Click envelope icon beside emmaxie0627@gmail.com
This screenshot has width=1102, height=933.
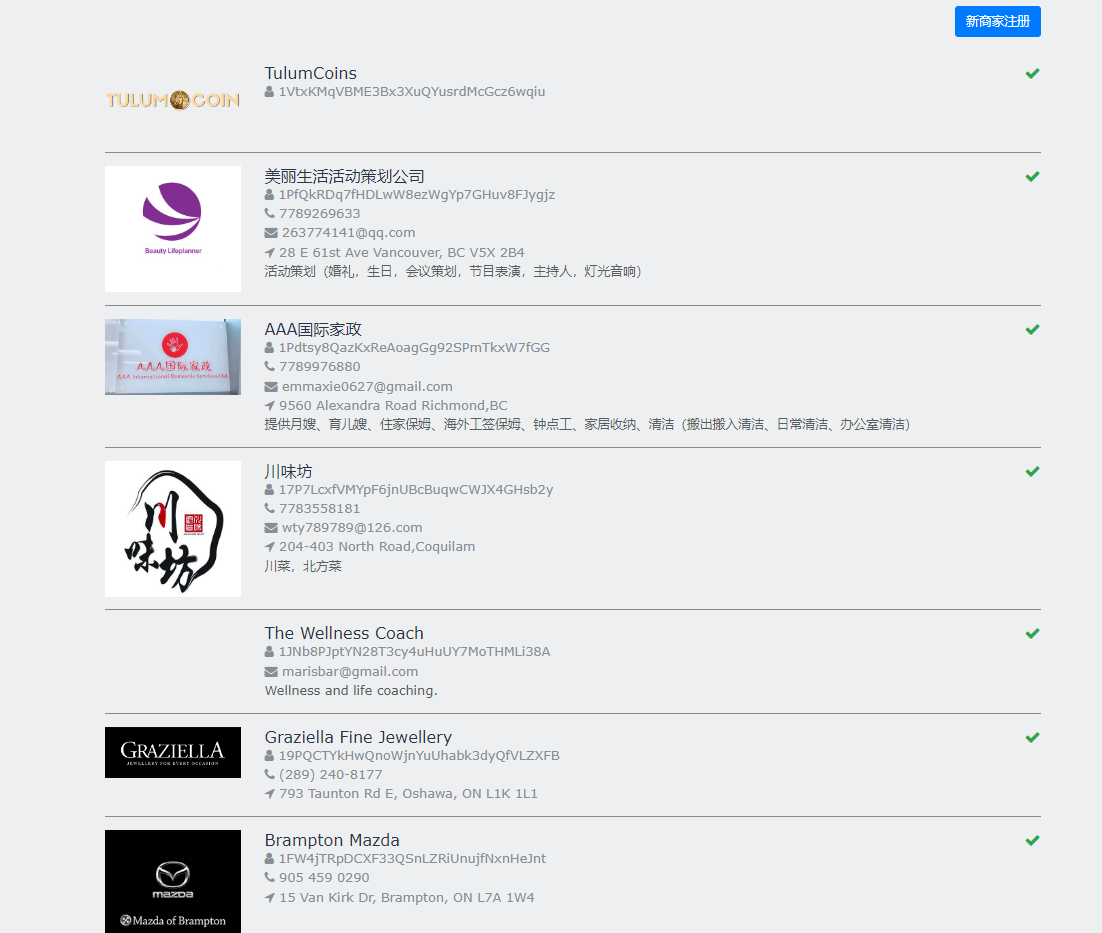coord(271,386)
